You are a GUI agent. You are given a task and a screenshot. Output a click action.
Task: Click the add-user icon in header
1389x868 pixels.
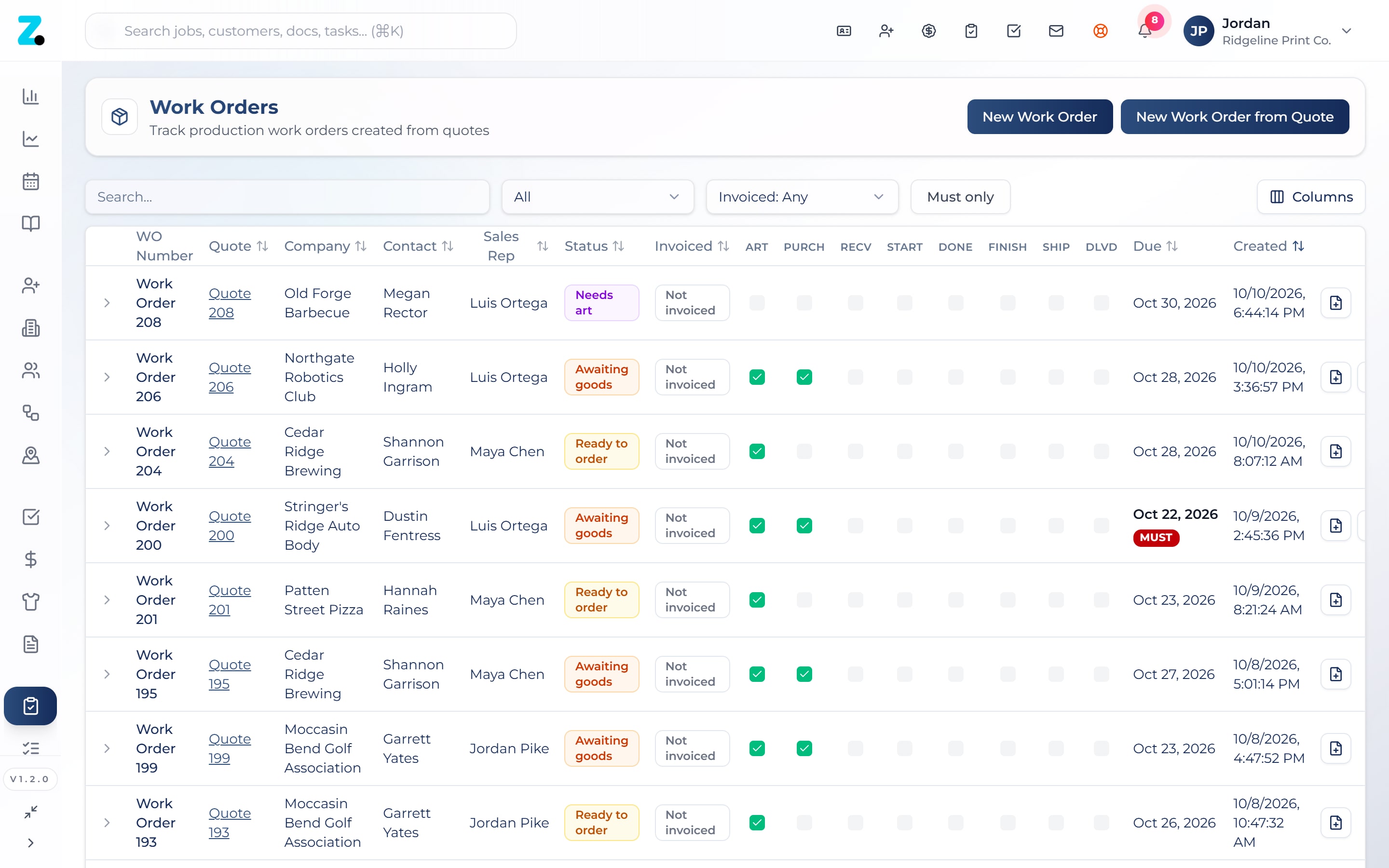[x=886, y=31]
